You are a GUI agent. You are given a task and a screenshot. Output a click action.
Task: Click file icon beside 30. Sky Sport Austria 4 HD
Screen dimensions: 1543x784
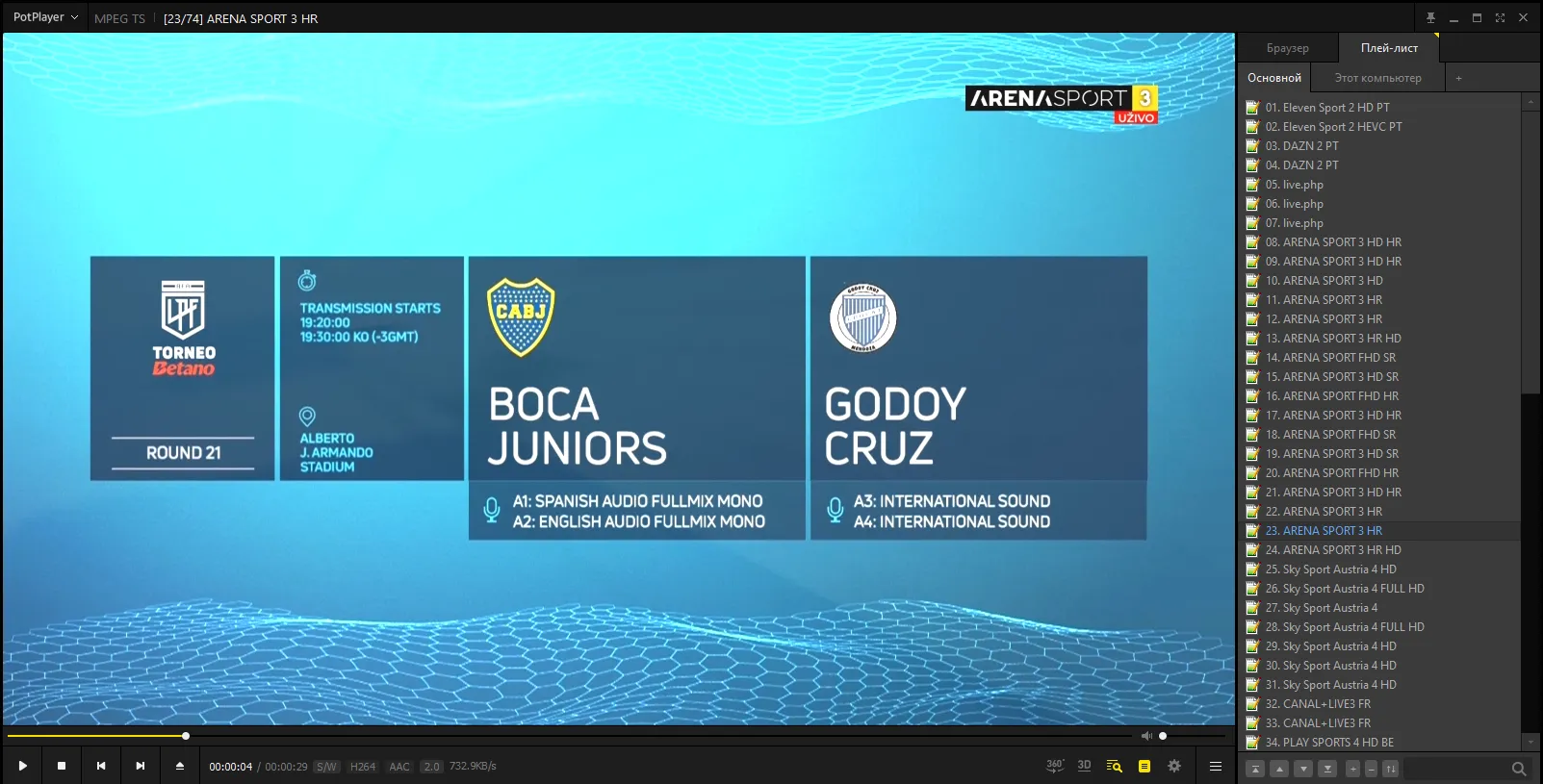coord(1252,666)
